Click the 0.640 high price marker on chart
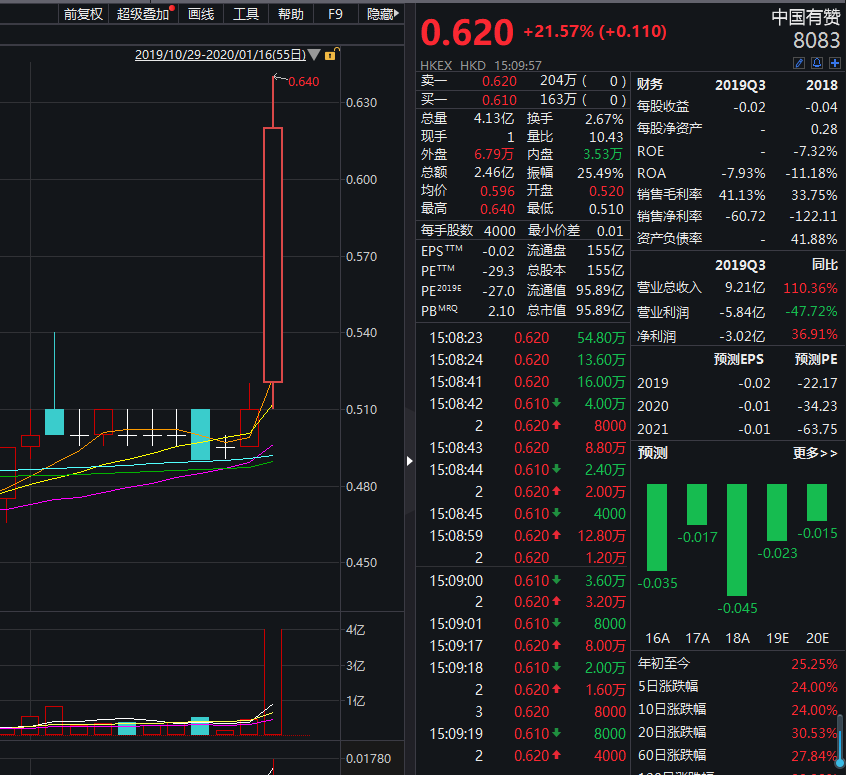The height and width of the screenshot is (775, 846). coord(303,82)
